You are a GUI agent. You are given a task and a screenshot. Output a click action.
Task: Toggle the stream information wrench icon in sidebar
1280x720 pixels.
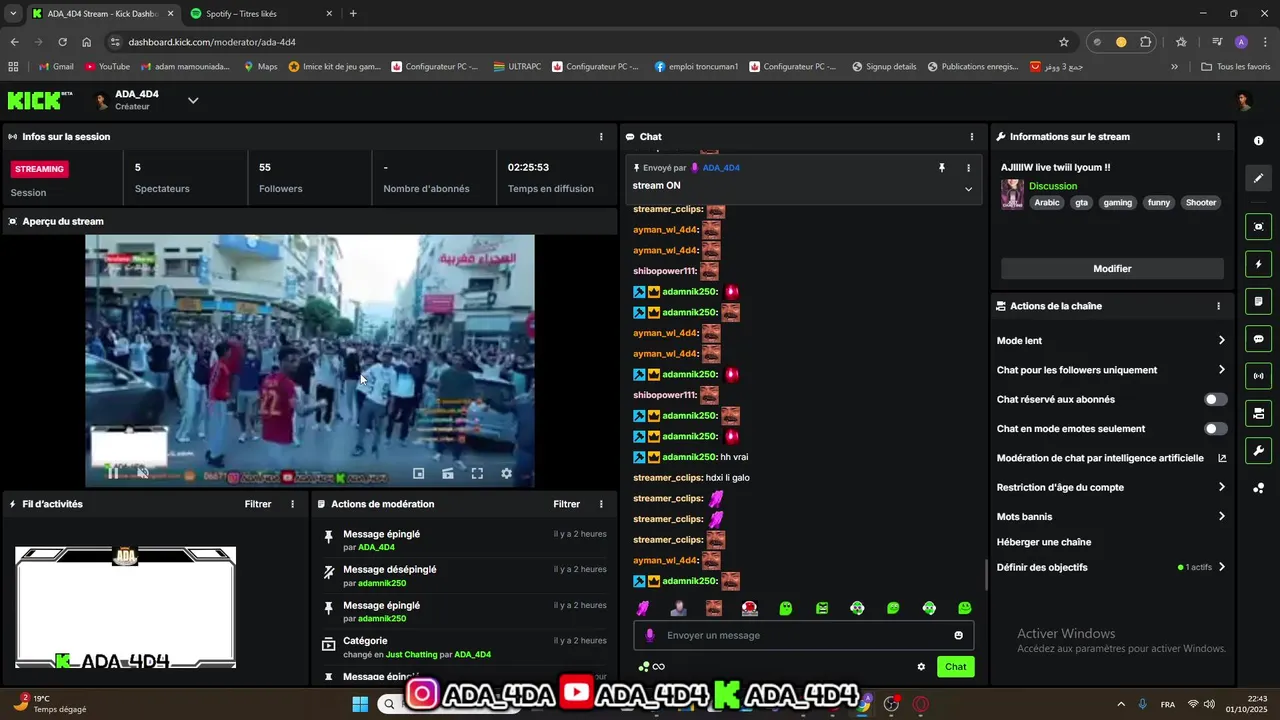click(1258, 451)
